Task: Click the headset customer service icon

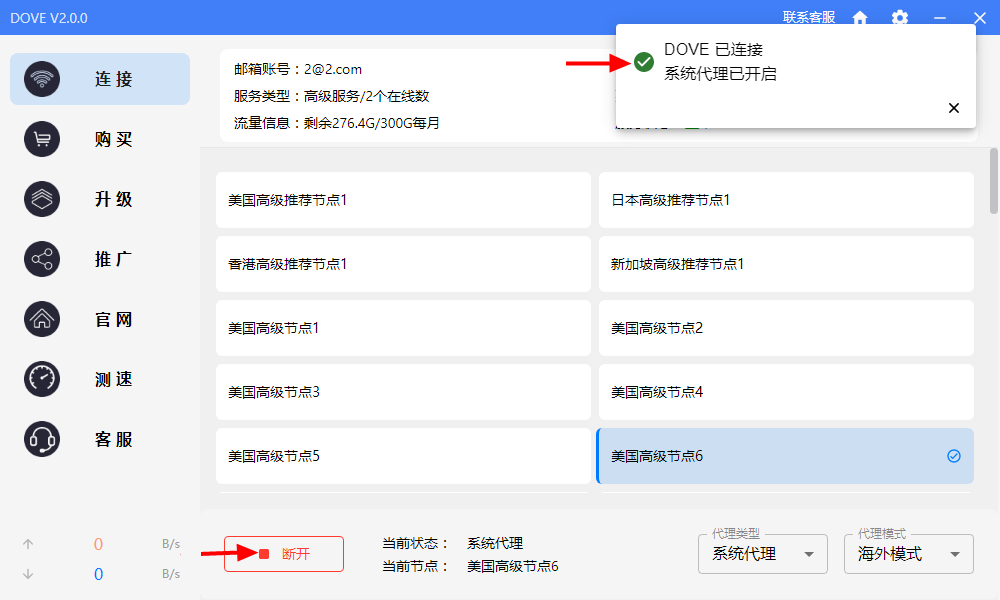Action: point(42,439)
